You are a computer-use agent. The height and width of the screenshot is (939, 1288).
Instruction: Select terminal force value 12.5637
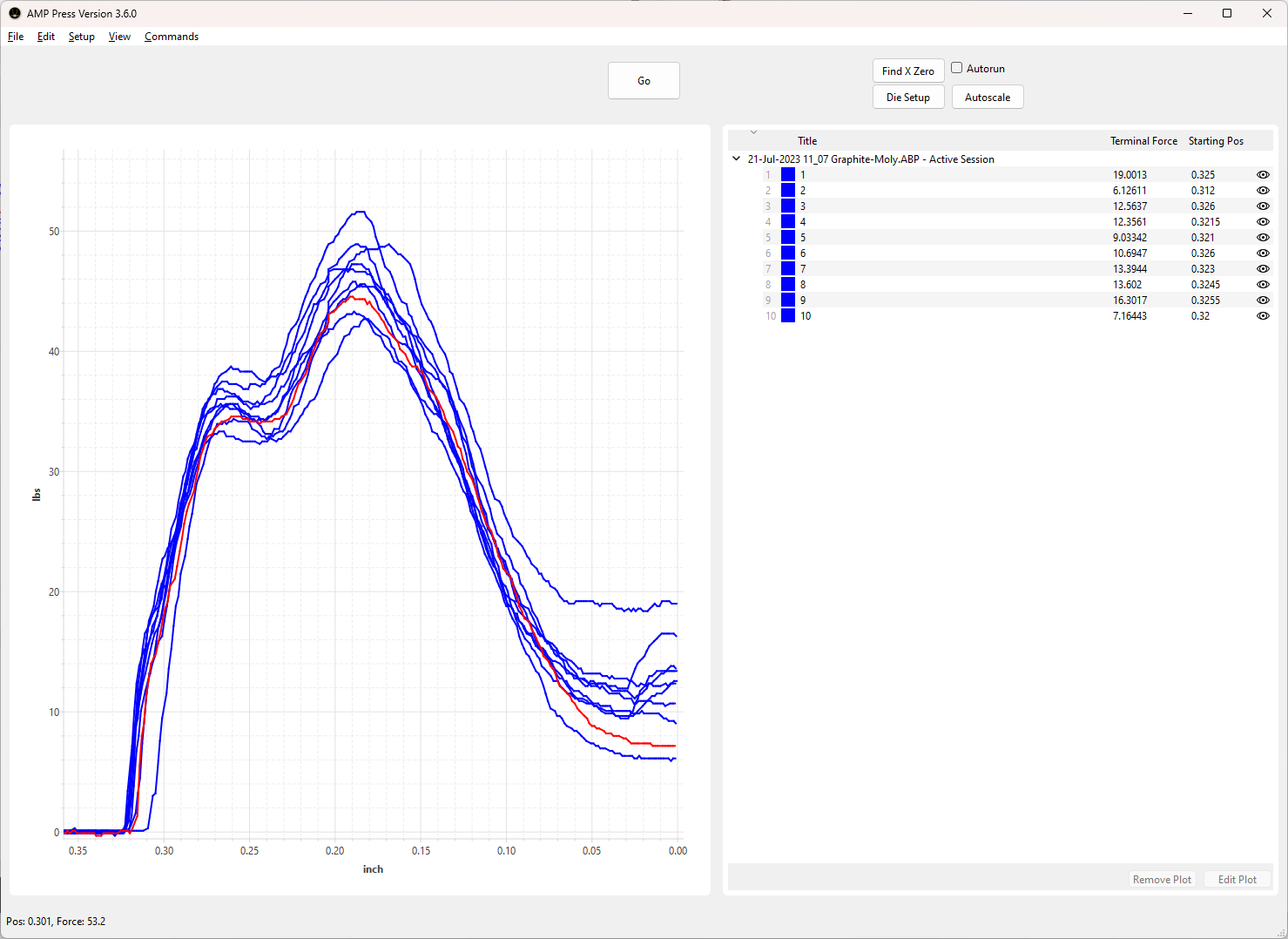(1130, 206)
